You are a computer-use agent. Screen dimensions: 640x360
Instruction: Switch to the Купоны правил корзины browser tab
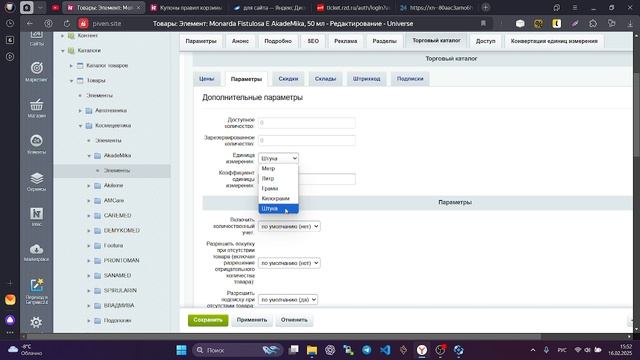click(x=186, y=7)
